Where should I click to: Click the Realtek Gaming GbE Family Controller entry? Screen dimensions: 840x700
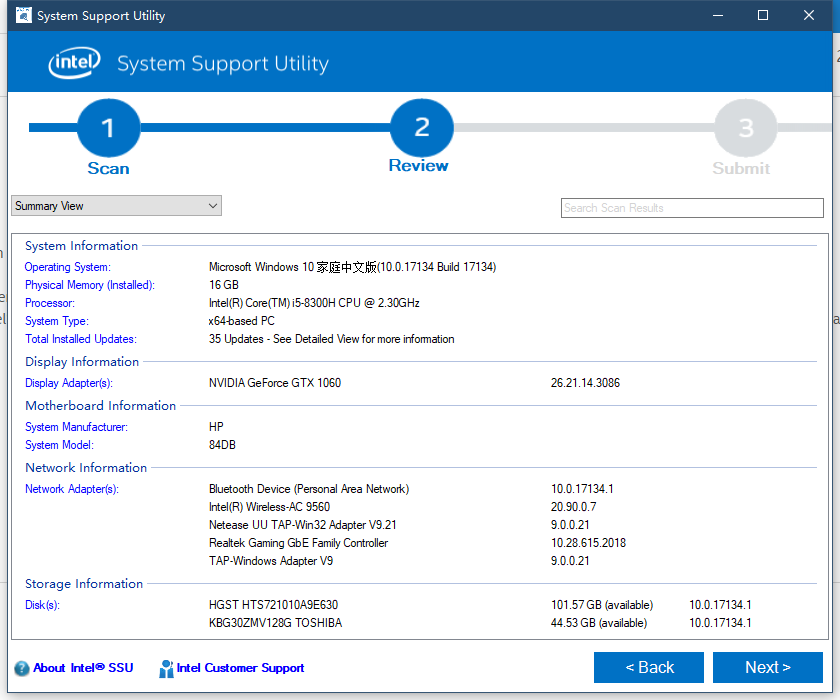pyautogui.click(x=298, y=543)
